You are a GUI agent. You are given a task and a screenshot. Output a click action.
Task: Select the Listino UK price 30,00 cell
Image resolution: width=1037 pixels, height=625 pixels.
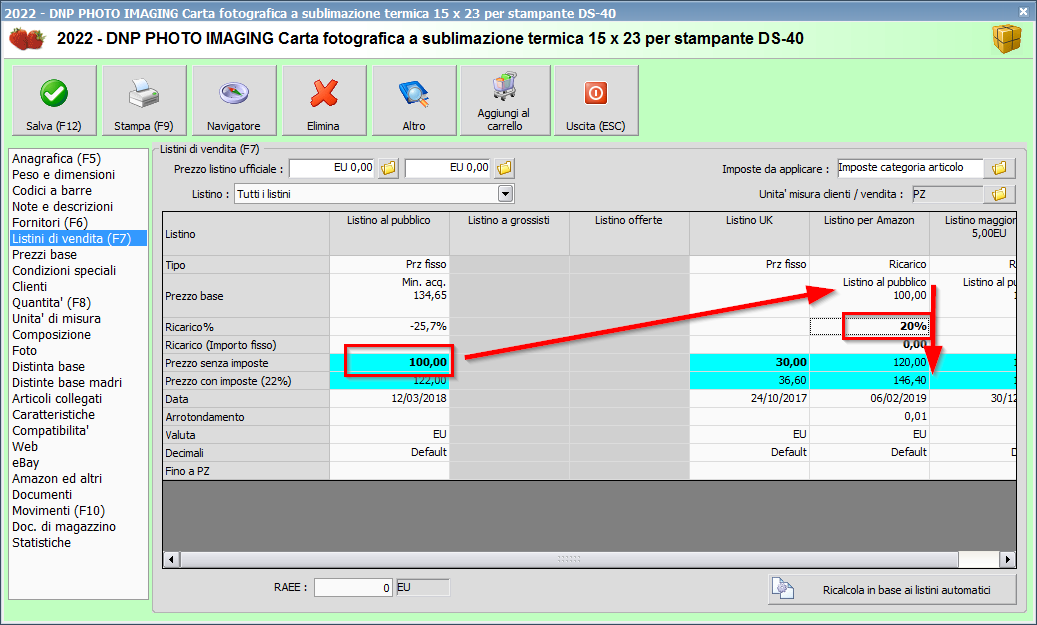click(749, 362)
